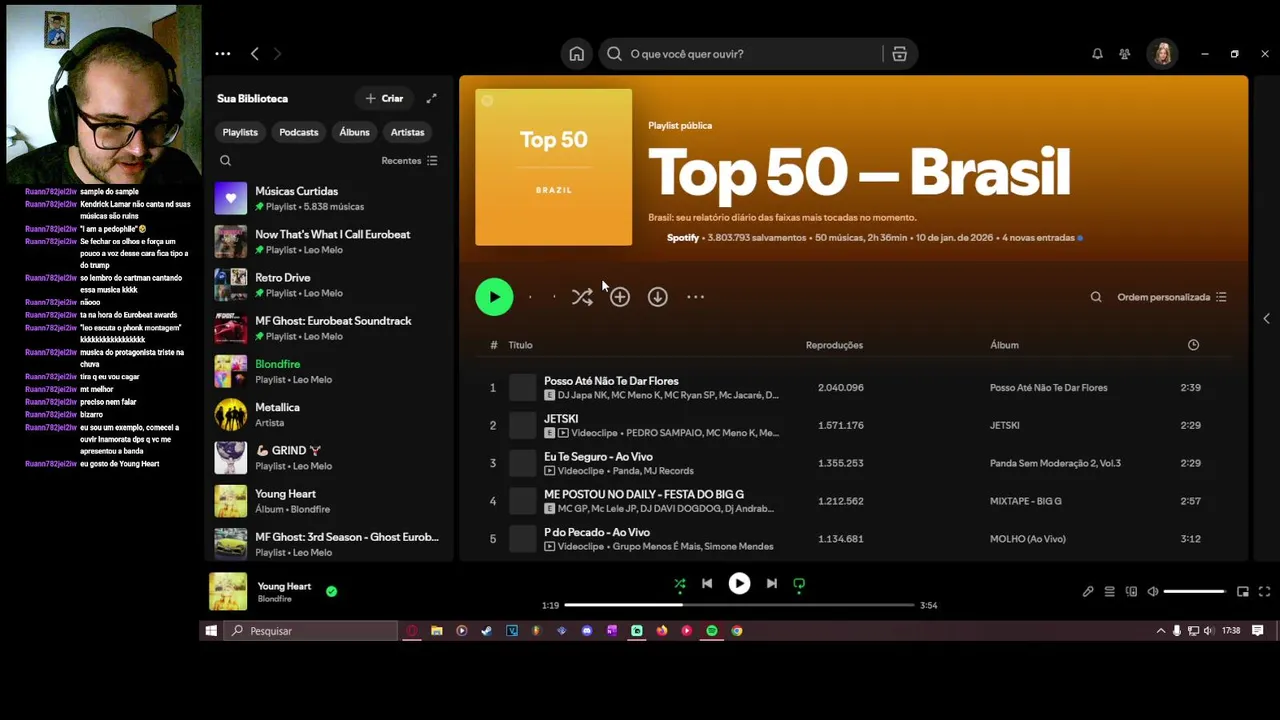
Task: Select ME POSTOU NO DAILY - FESTA DO BIG G
Action: 644,494
